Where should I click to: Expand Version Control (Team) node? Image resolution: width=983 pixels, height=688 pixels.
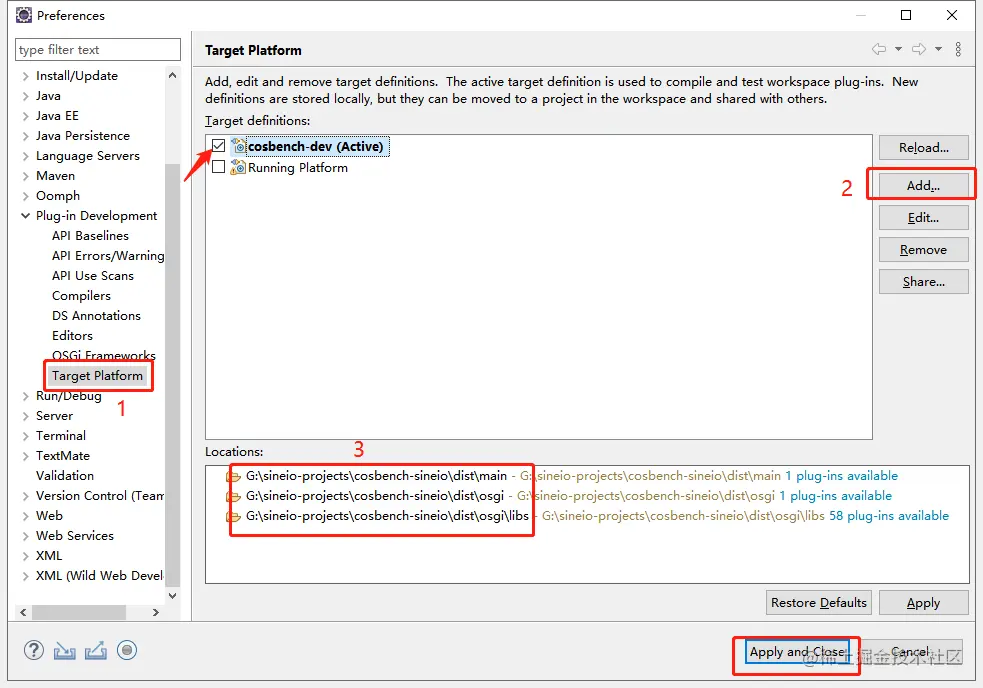[x=26, y=496]
